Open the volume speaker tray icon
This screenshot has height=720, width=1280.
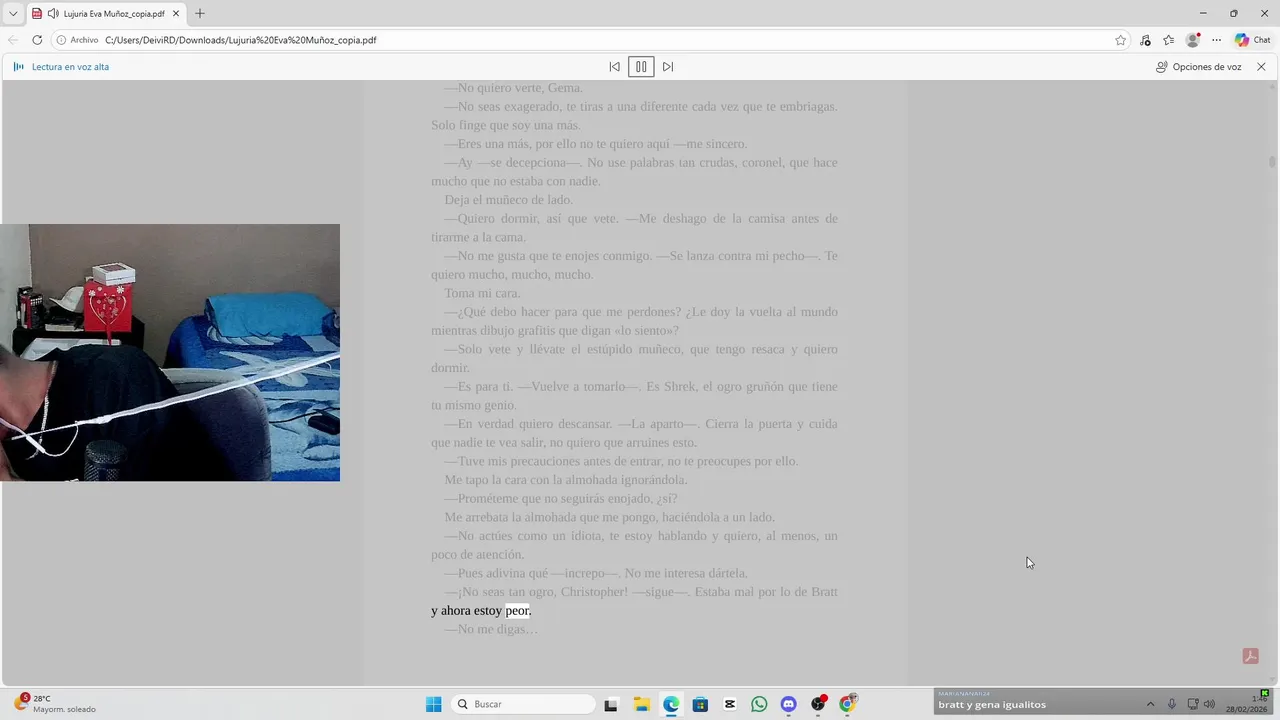(1209, 704)
